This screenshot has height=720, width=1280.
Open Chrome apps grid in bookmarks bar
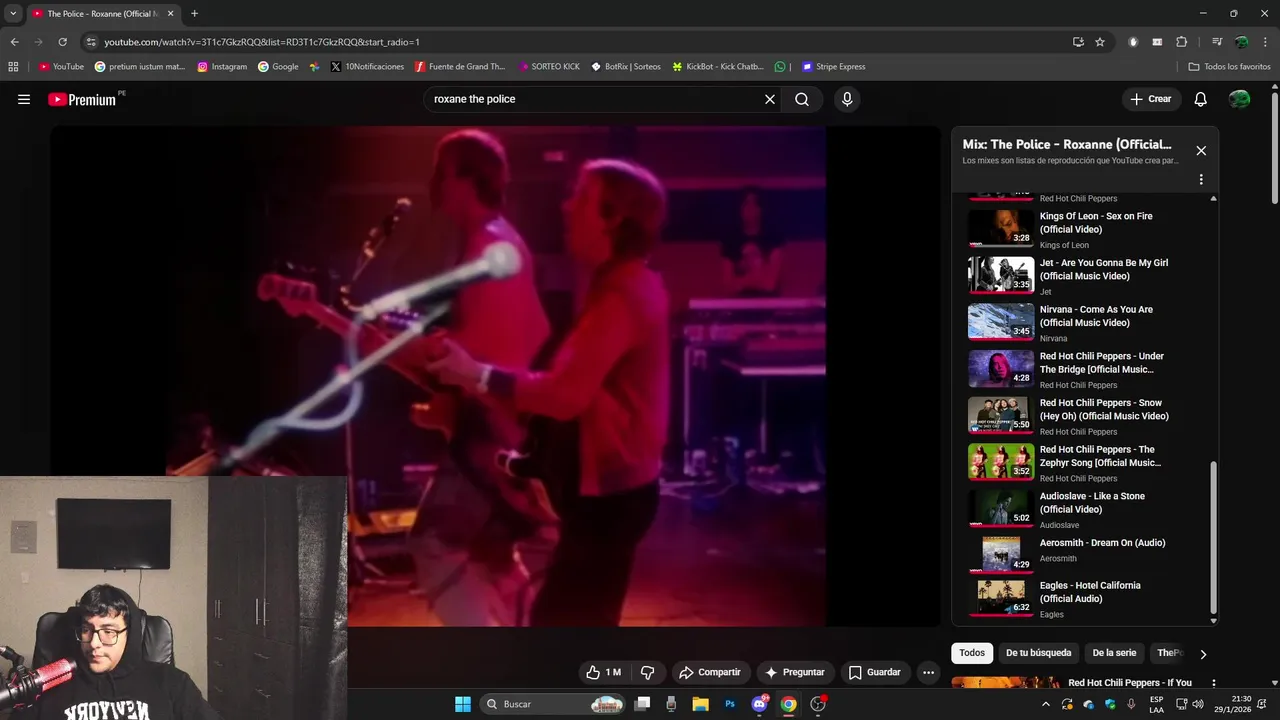tap(13, 67)
